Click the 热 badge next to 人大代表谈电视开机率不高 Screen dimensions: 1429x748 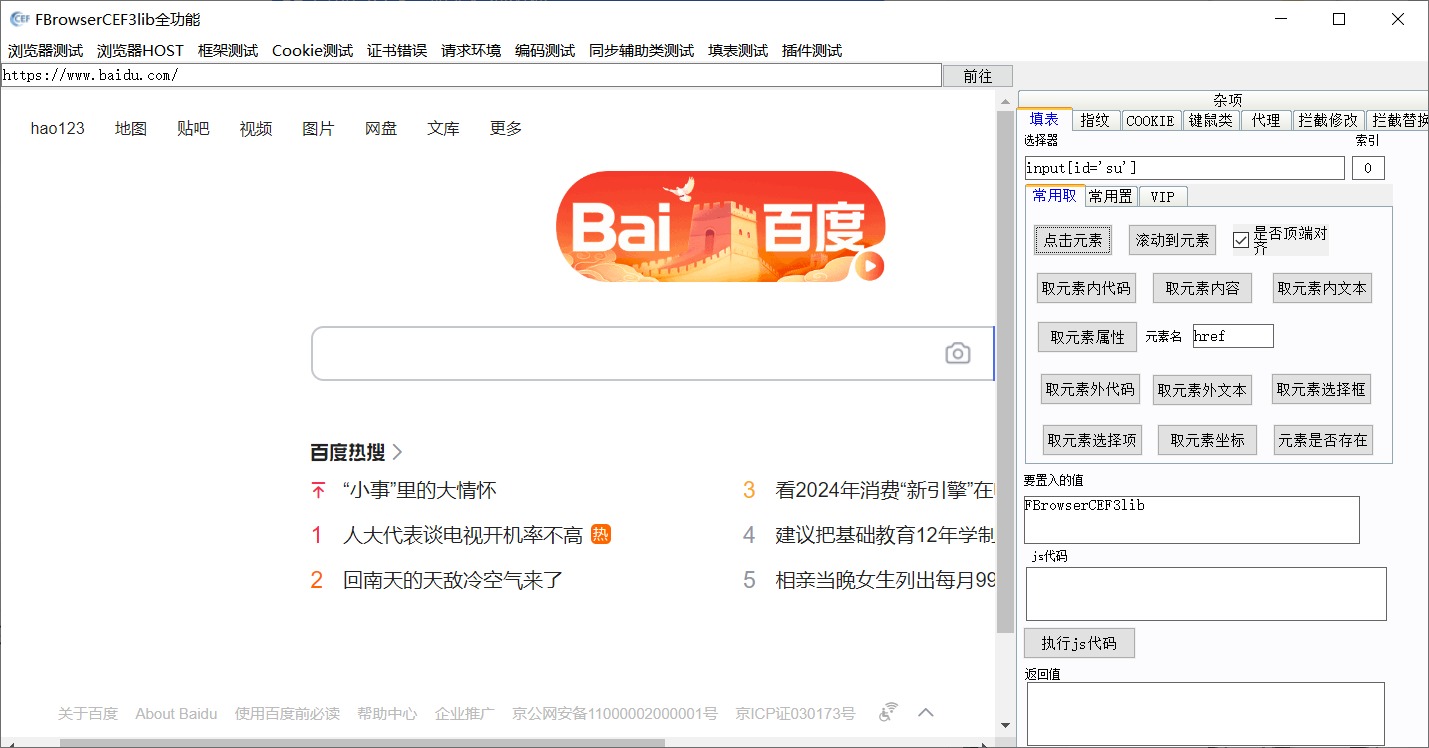[x=600, y=534]
